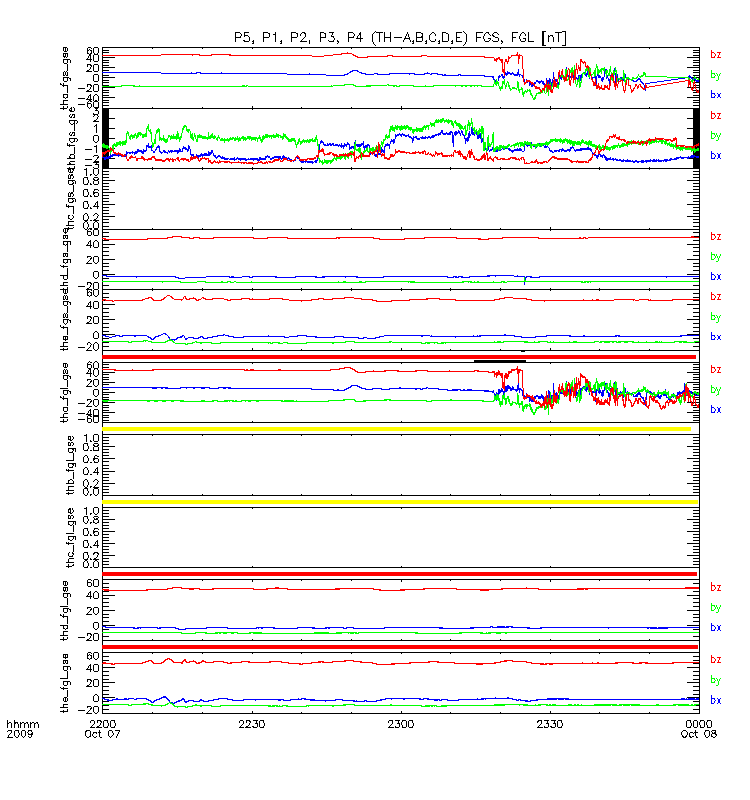Select the tha_fgl_gse y-axis label
The width and height of the screenshot is (750, 800).
(65, 392)
